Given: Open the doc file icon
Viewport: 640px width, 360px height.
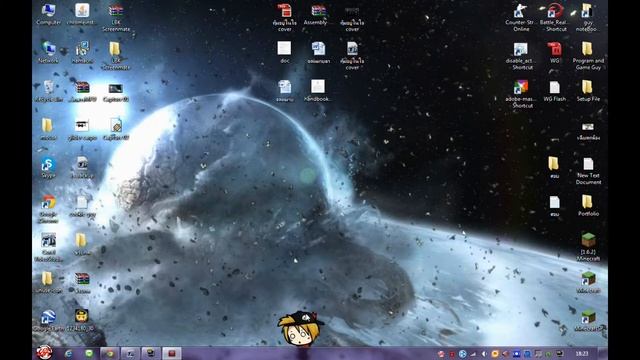Looking at the screenshot, I should coord(284,52).
